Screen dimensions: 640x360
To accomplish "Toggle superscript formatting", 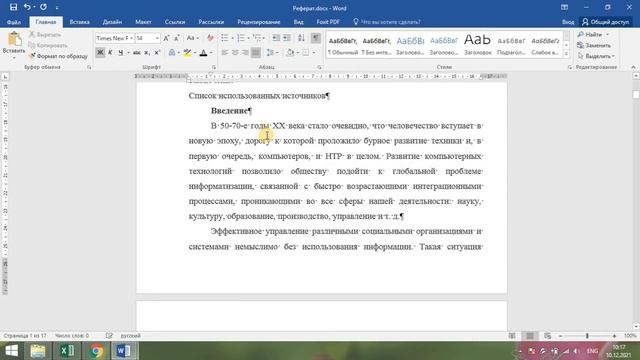I will 157,53.
